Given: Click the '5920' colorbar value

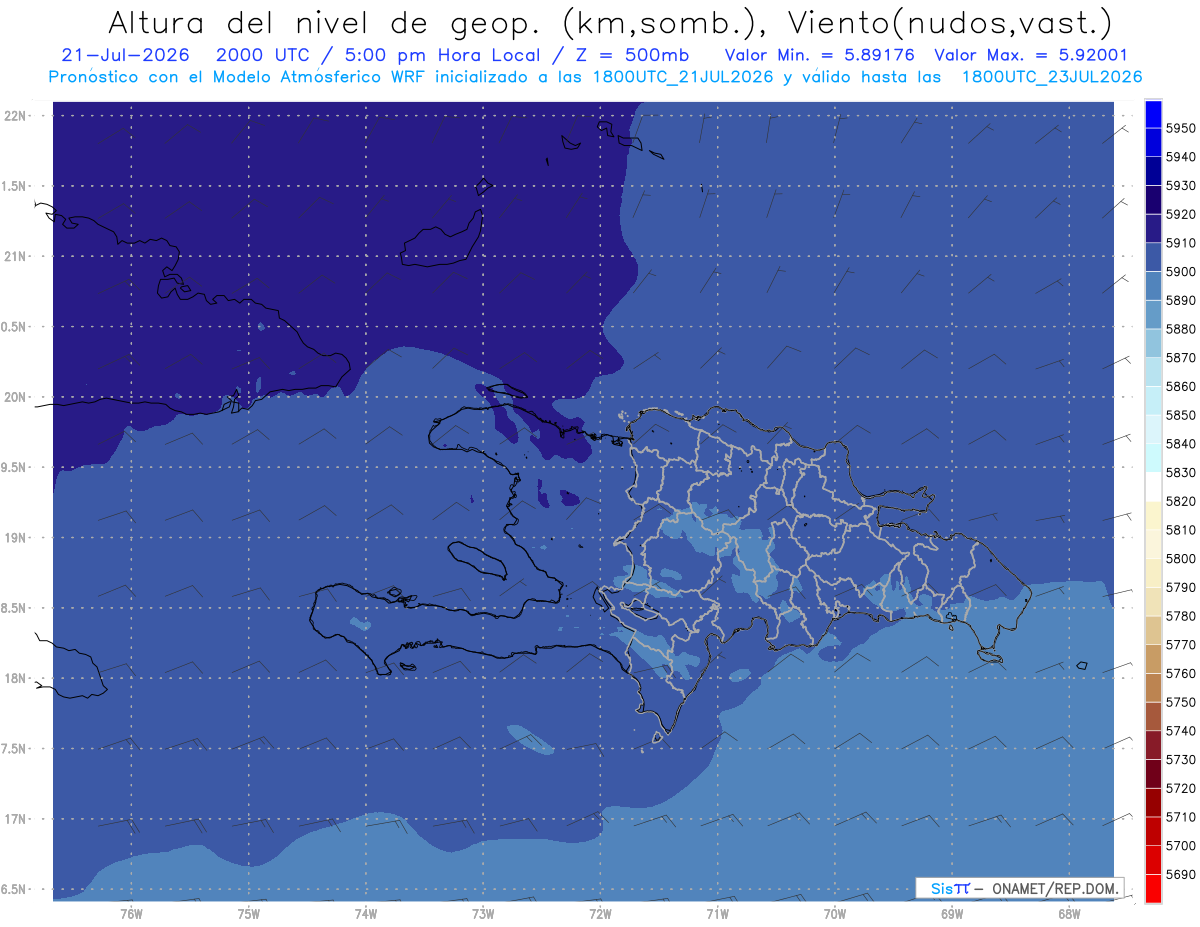Looking at the screenshot, I should coord(1180,214).
